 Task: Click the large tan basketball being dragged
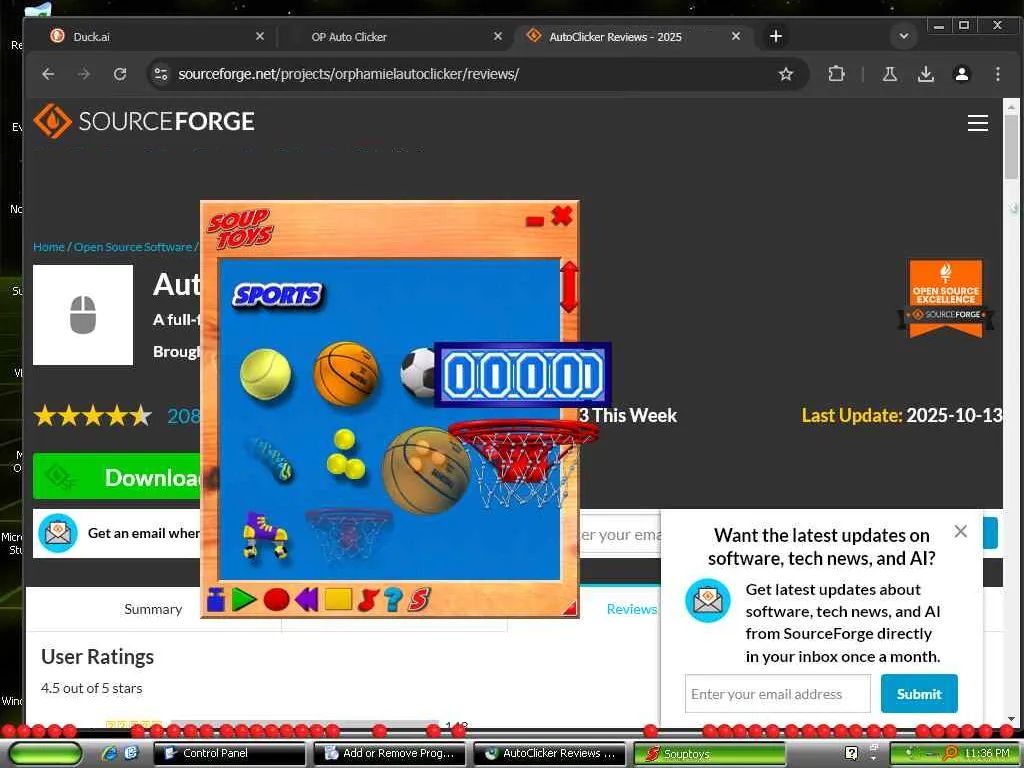click(x=425, y=470)
